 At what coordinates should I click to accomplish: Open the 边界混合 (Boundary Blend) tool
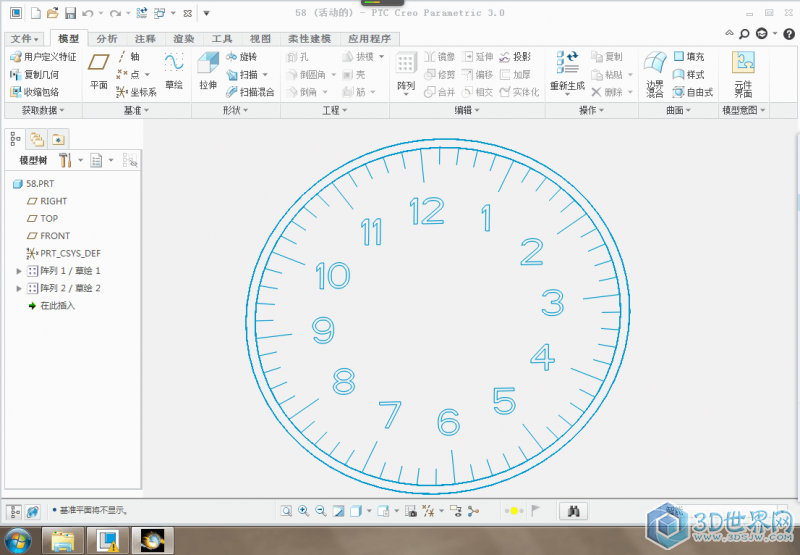pyautogui.click(x=654, y=74)
